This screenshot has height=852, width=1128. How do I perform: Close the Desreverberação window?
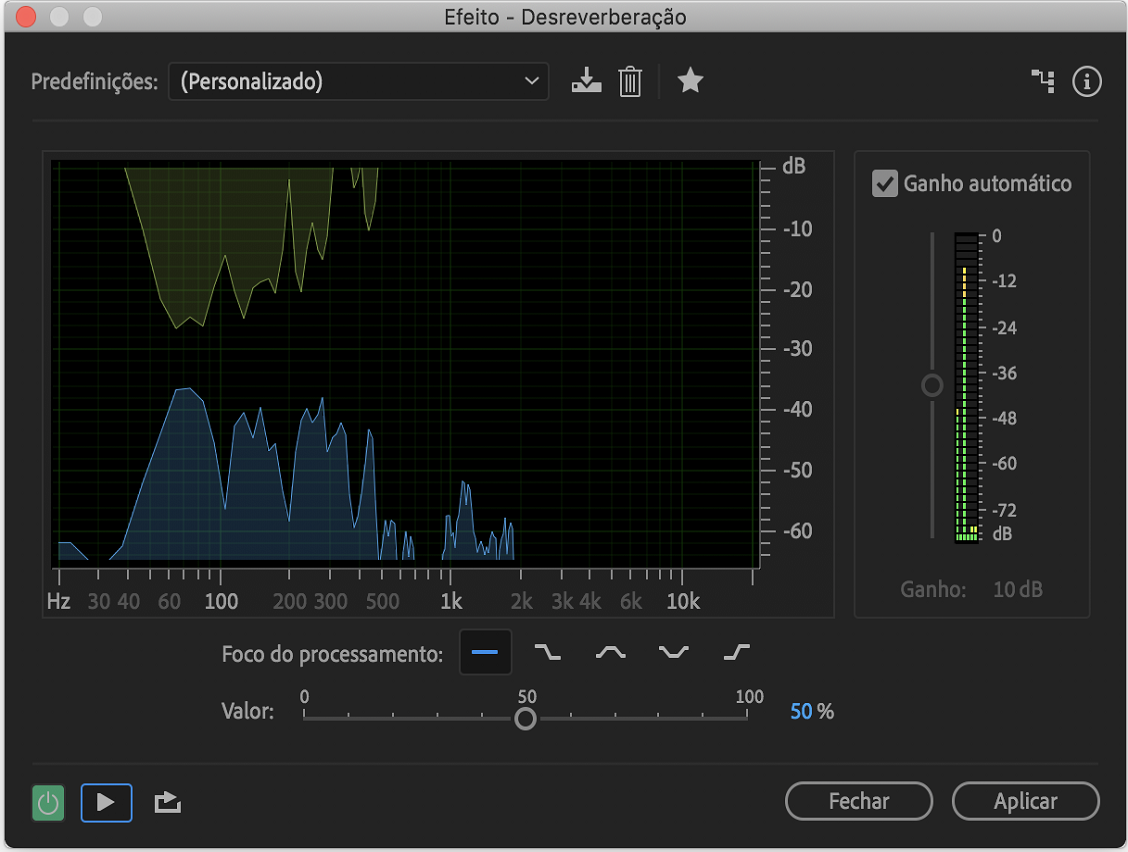(x=26, y=17)
